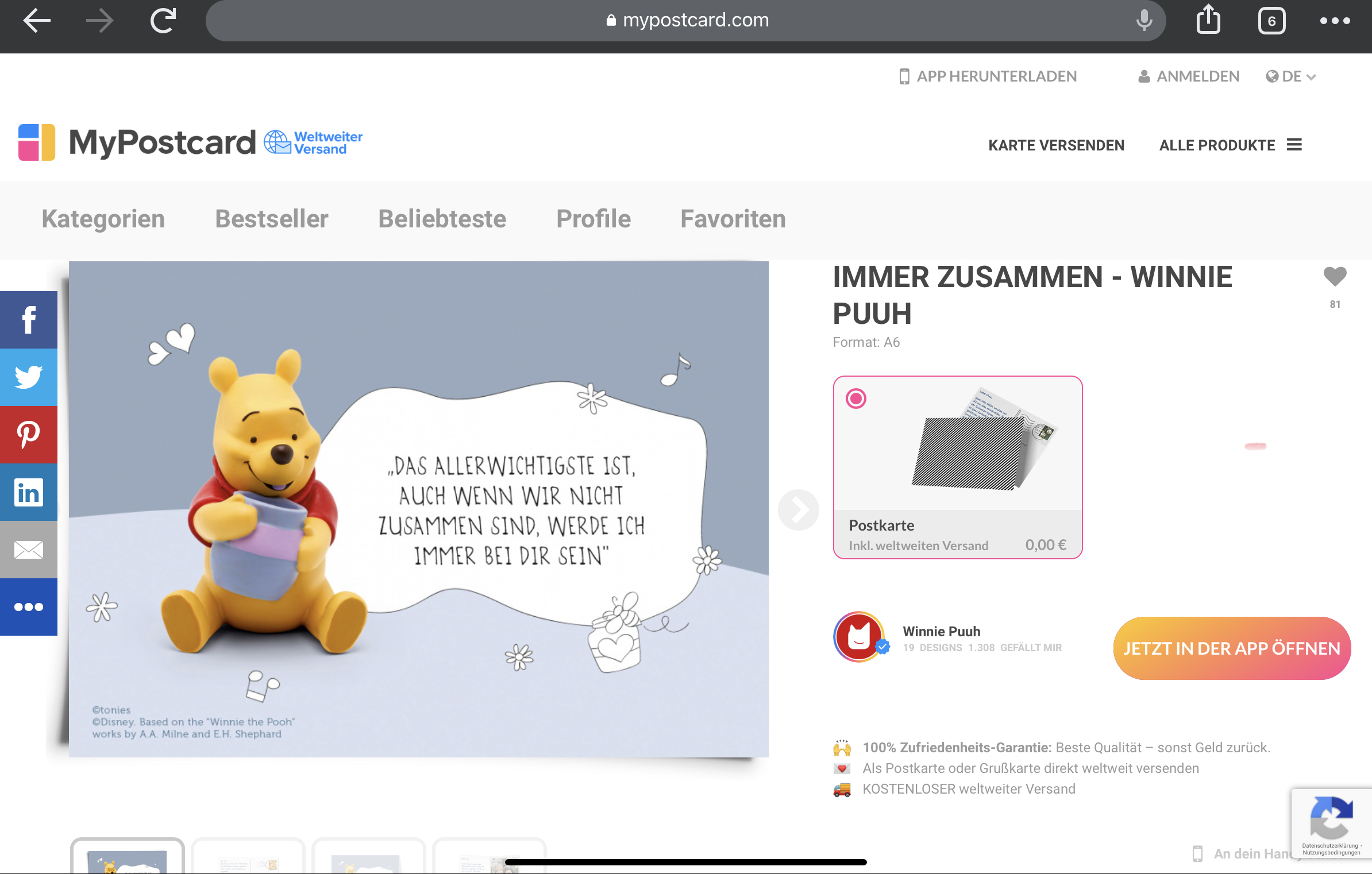Open the browser share icon
The image size is (1372, 874).
(1208, 20)
